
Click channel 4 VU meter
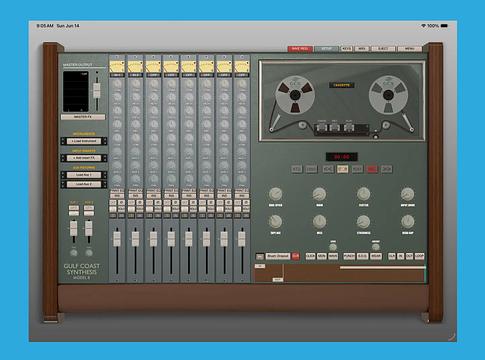pos(171,66)
